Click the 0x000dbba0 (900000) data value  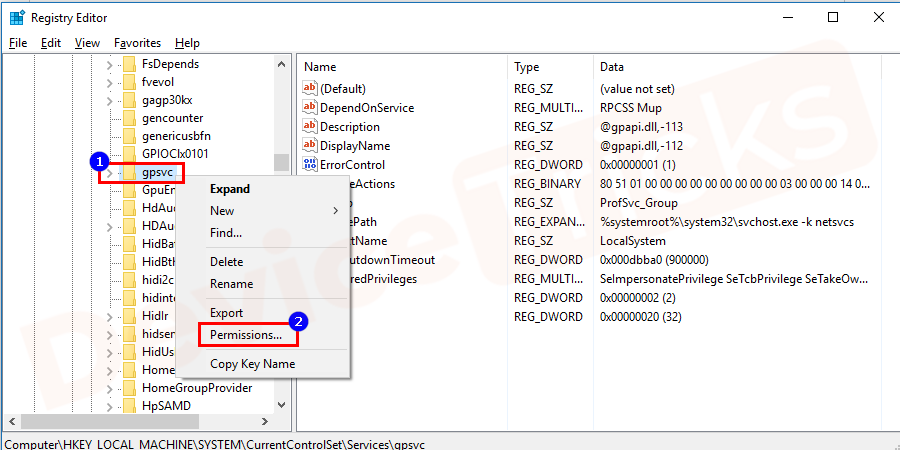pyautogui.click(x=654, y=259)
